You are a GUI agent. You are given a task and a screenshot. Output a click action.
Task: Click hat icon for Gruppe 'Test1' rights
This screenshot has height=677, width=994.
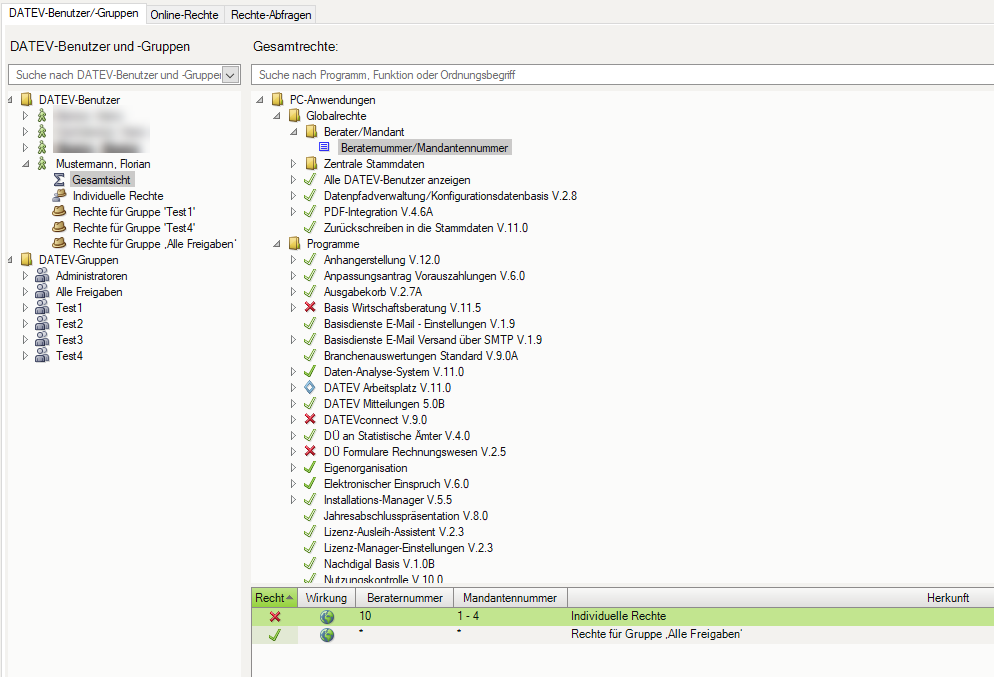coord(59,212)
